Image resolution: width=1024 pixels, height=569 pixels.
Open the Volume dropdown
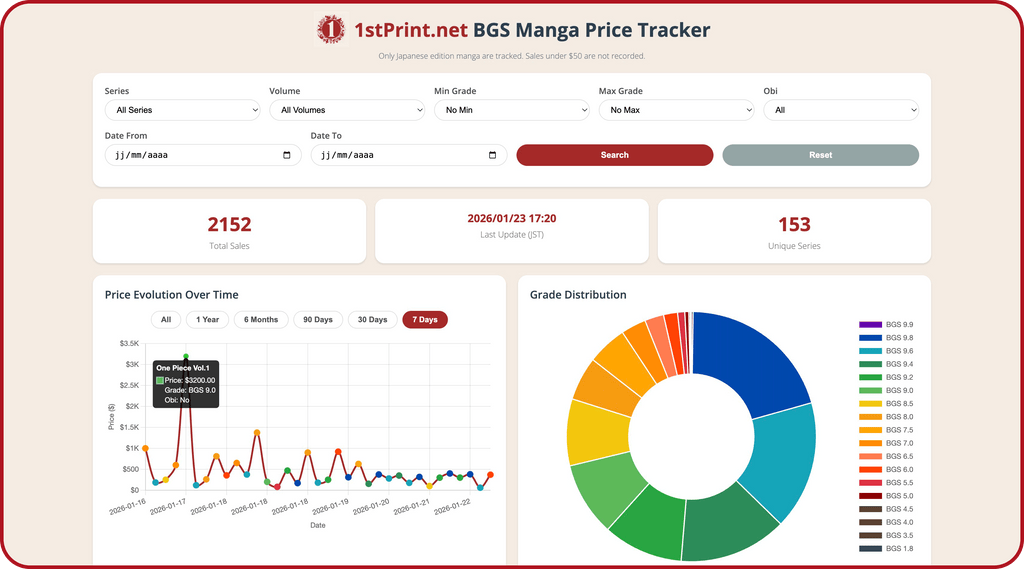pos(347,110)
